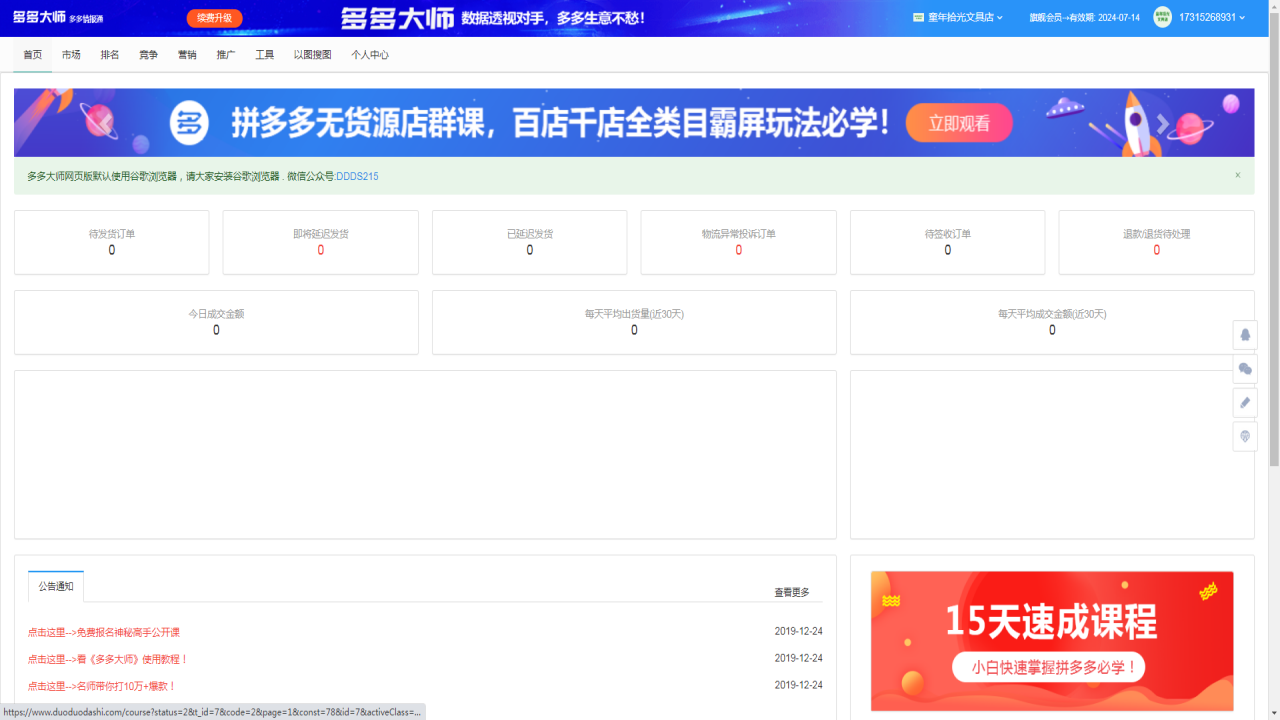Expand the 17315268931 account dropdown
Image resolution: width=1280 pixels, height=720 pixels.
click(1211, 16)
